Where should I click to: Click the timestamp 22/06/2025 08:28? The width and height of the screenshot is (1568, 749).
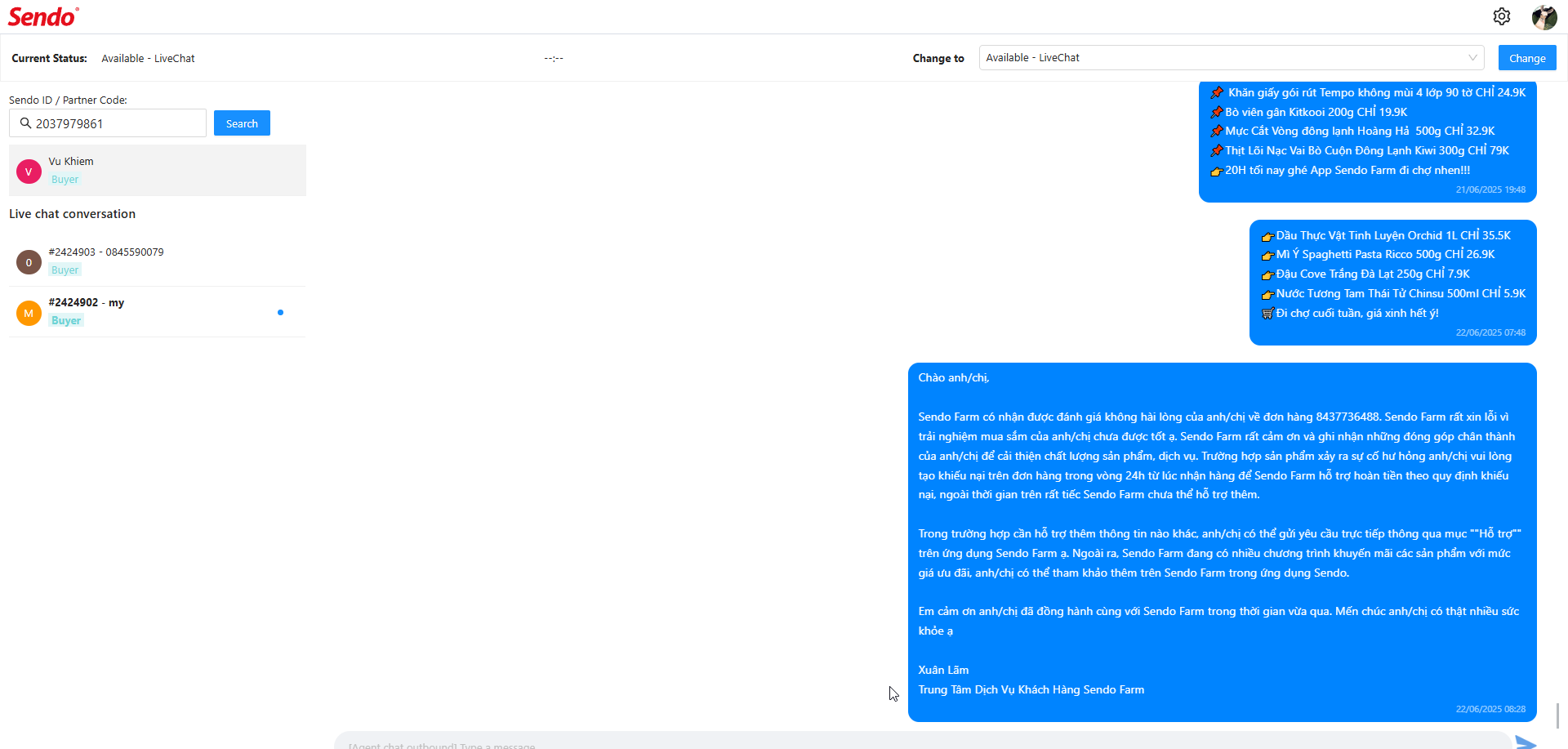[x=1490, y=709]
